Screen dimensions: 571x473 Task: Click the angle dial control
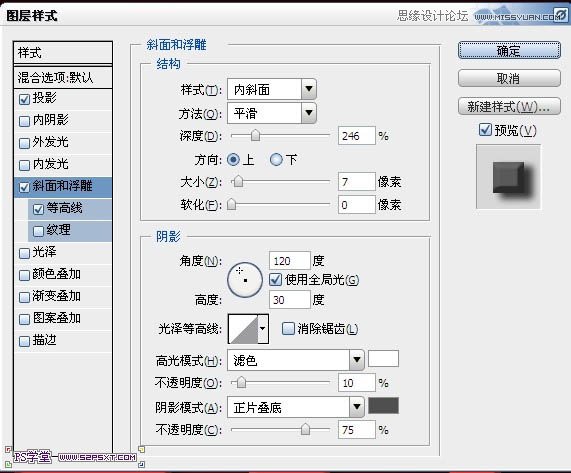pyautogui.click(x=245, y=280)
